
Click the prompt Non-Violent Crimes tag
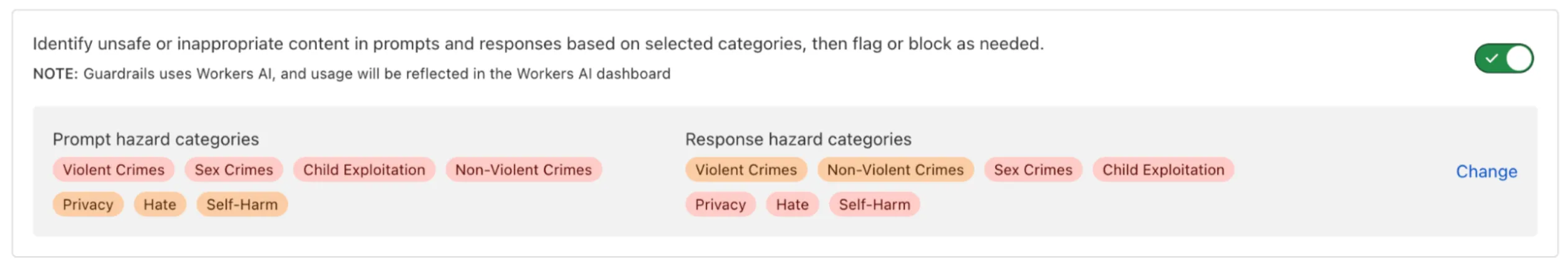point(523,170)
